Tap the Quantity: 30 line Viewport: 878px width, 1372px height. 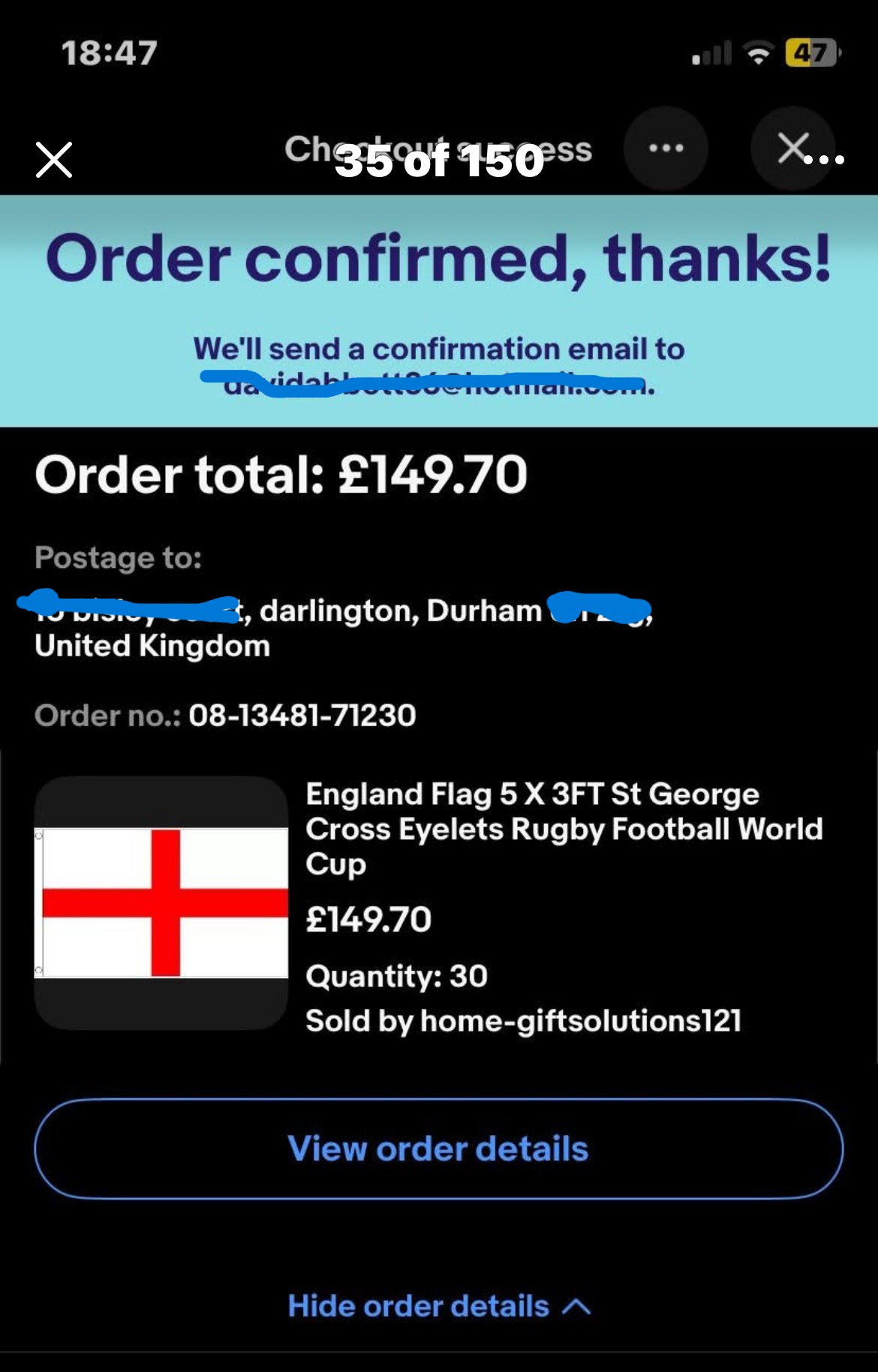coord(396,976)
